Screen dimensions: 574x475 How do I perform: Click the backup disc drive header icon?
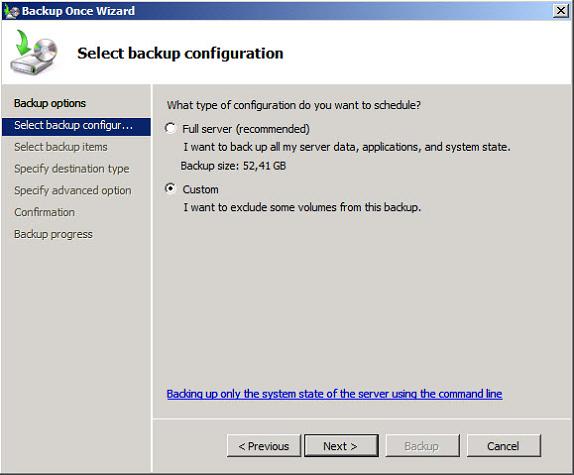click(x=34, y=52)
